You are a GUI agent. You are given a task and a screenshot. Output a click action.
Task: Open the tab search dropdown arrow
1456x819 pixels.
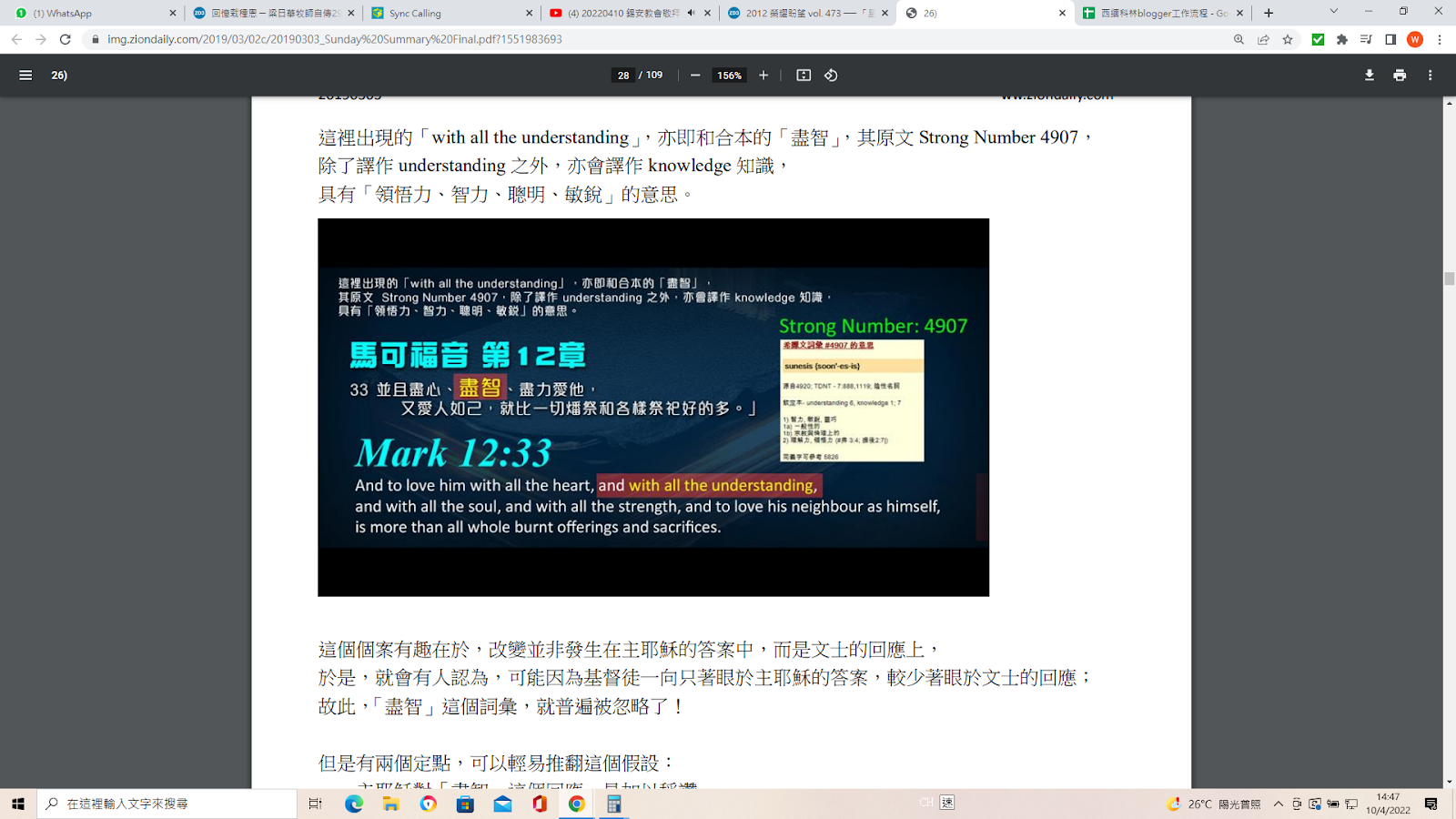[x=1334, y=12]
